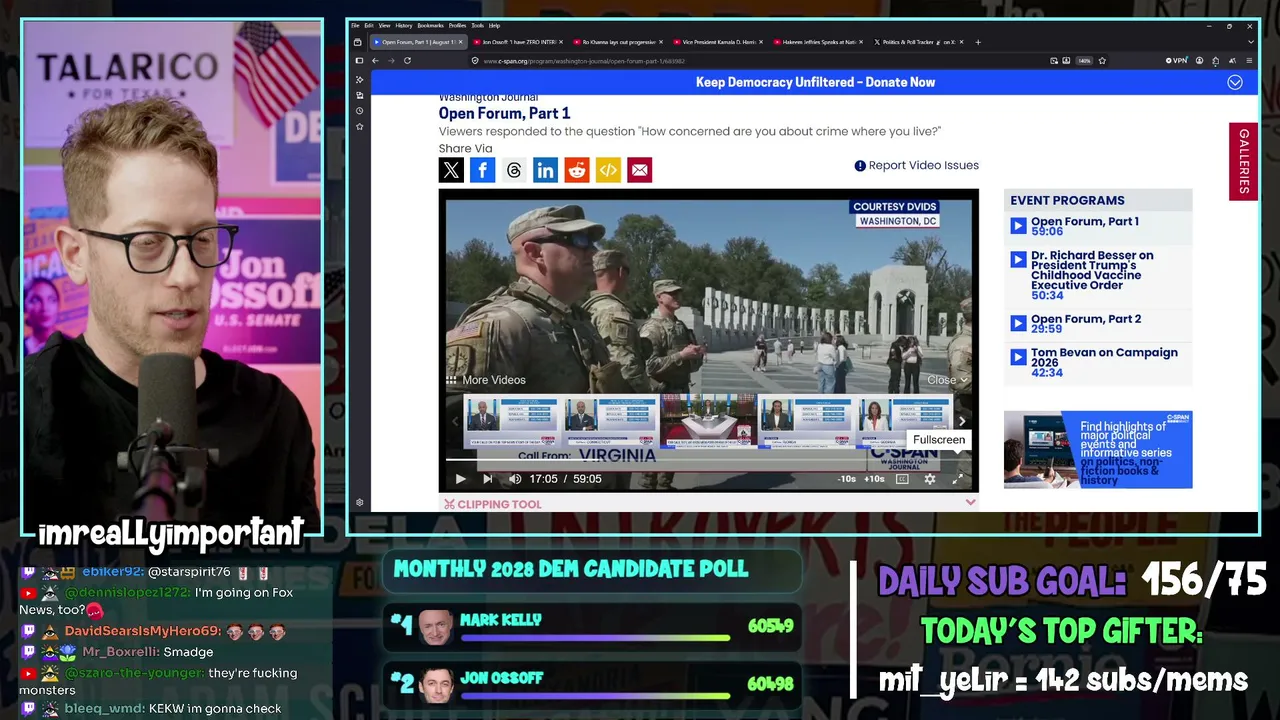1280x720 pixels.
Task: Switch to the Politics & Poll Tracker tab
Action: (917, 42)
